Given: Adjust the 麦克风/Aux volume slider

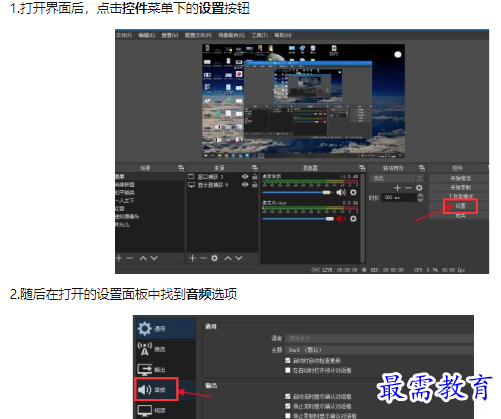Looking at the screenshot, I should pos(298,219).
